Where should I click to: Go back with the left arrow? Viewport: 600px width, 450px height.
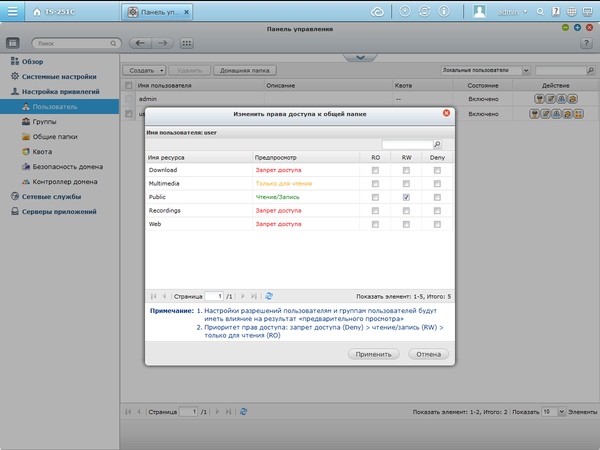coord(140,43)
